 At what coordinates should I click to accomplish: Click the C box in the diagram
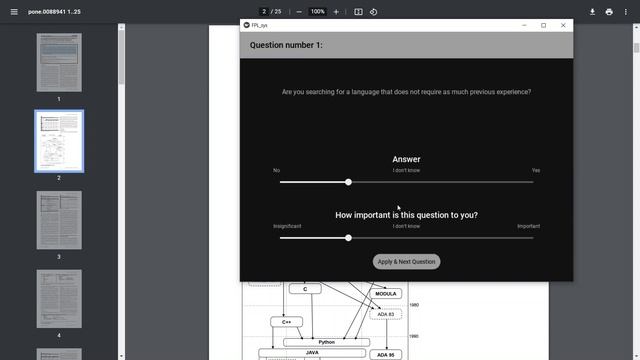click(305, 289)
